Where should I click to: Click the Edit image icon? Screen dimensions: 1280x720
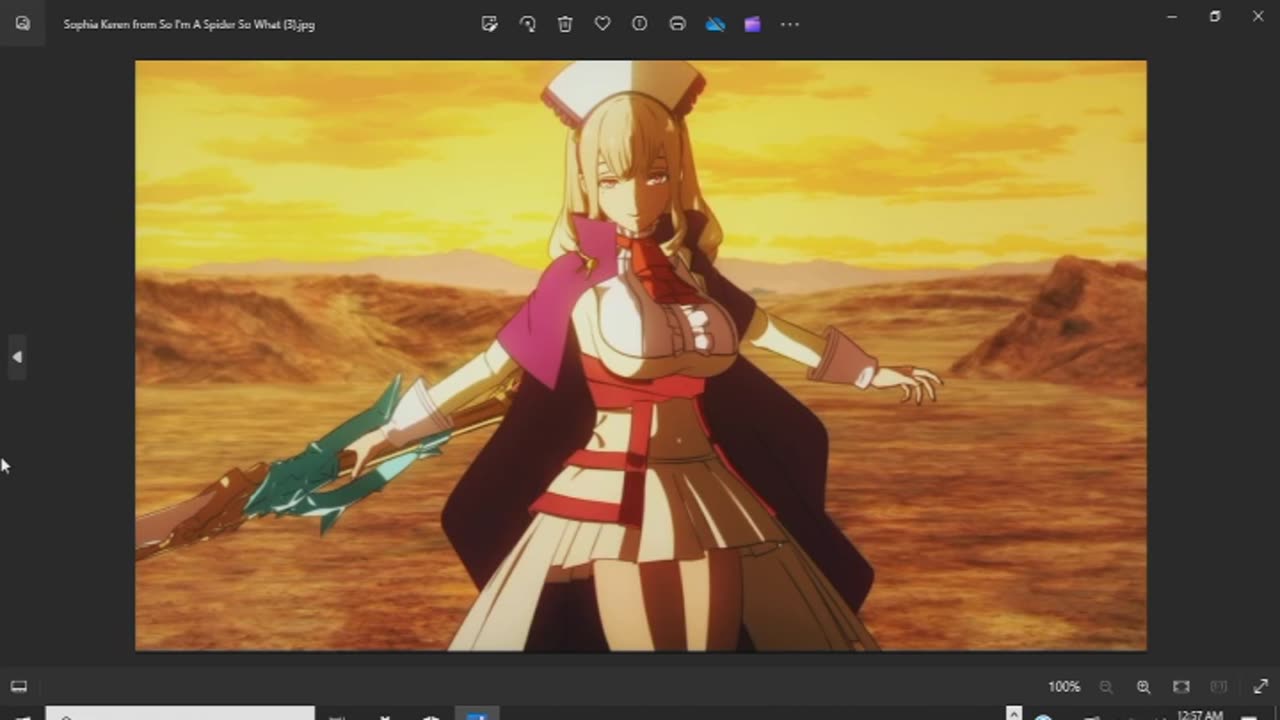489,23
